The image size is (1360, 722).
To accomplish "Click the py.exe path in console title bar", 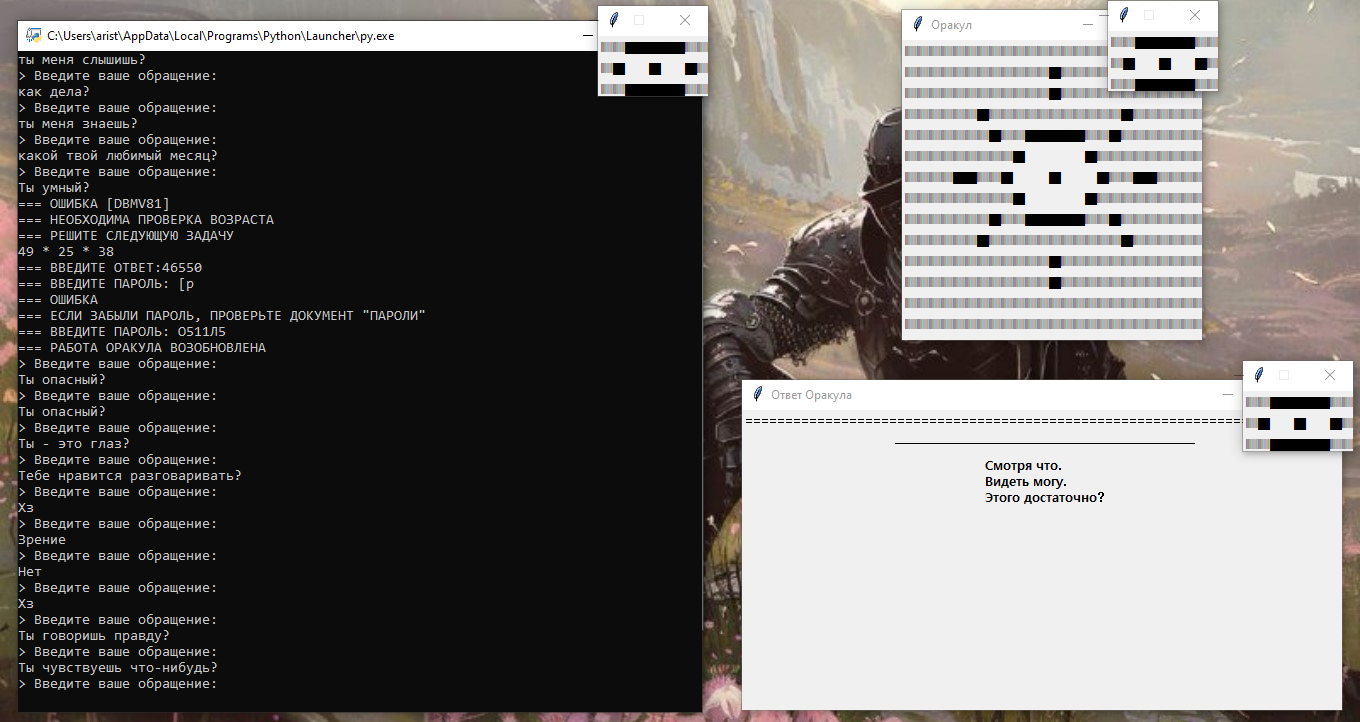I will tap(221, 35).
